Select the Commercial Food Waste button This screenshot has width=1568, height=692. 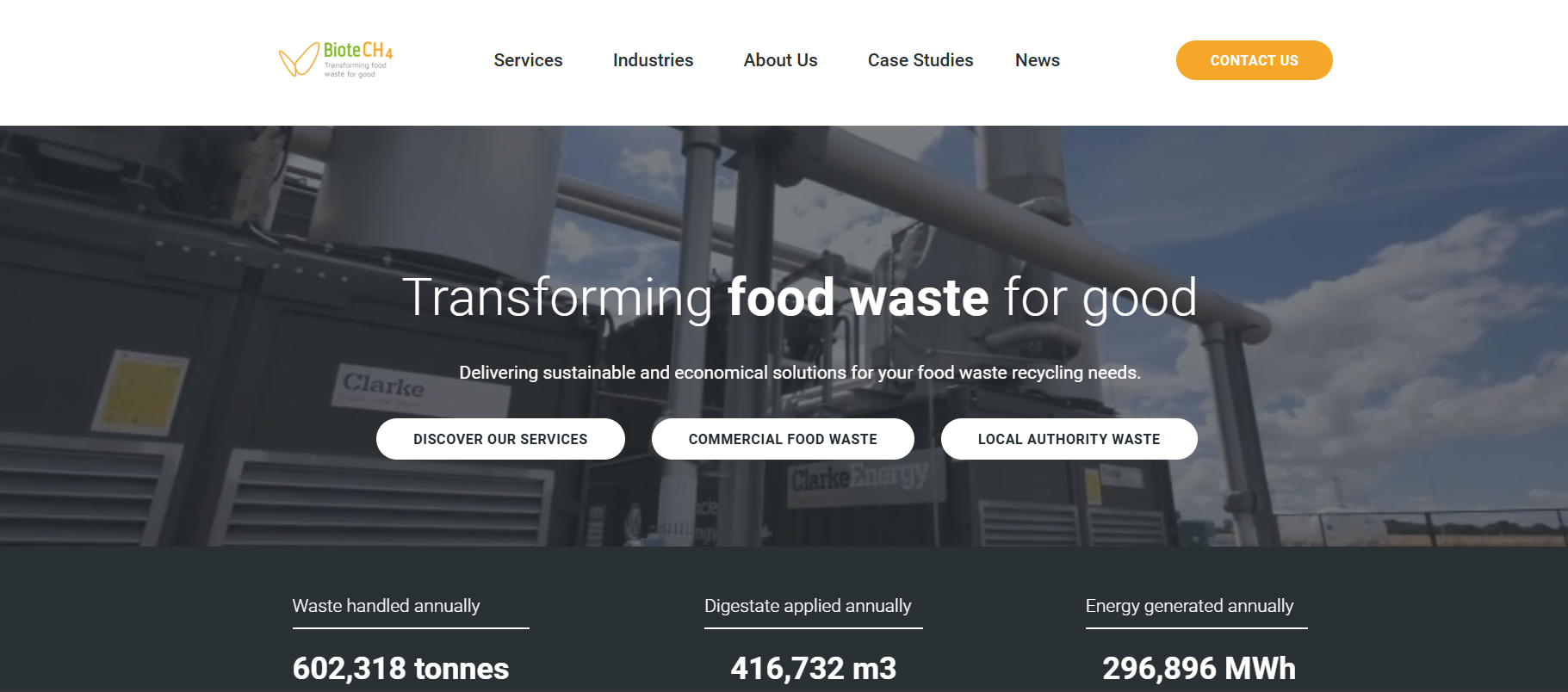(783, 439)
